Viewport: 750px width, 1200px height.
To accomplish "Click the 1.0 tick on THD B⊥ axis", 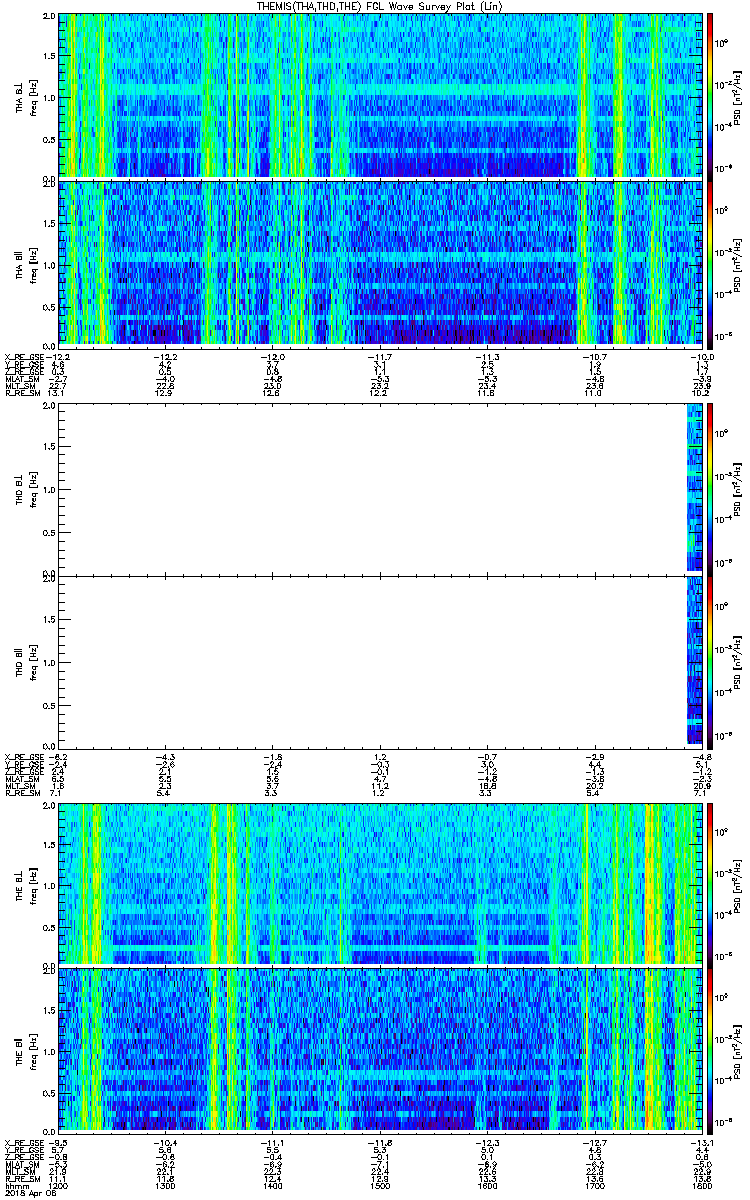I will point(50,490).
